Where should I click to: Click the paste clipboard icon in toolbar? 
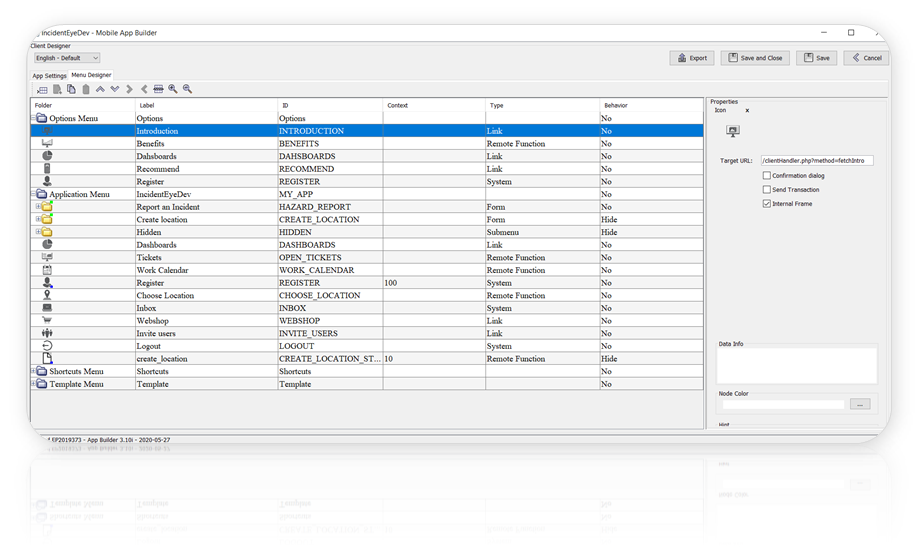tap(85, 89)
